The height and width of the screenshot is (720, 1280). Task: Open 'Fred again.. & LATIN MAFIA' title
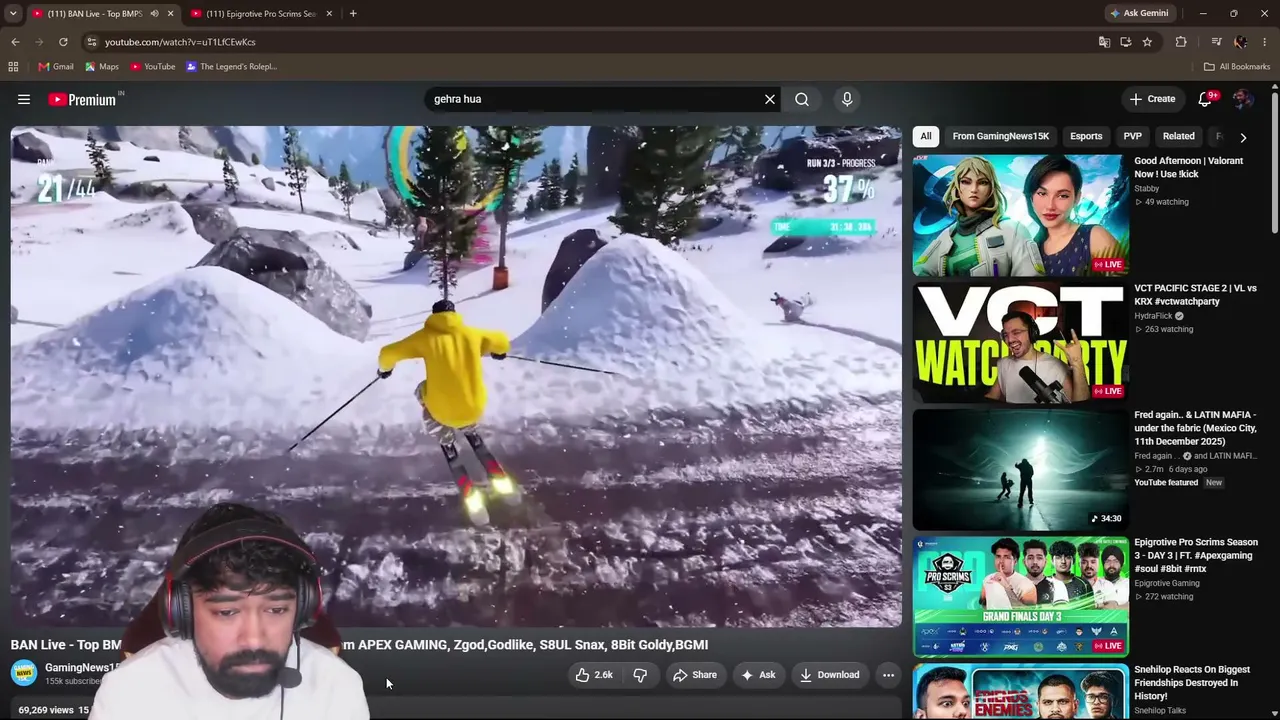pyautogui.click(x=1195, y=428)
